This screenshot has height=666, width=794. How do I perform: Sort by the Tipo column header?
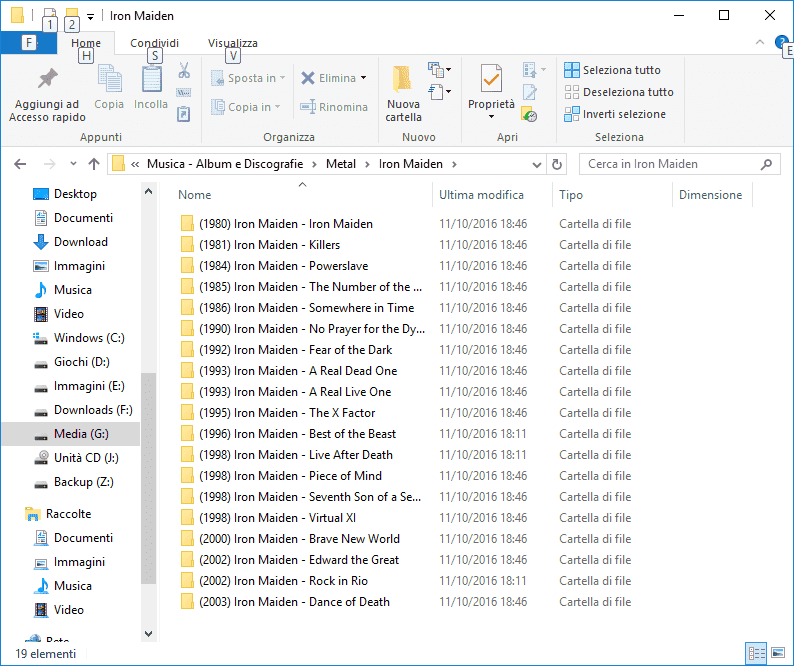[571, 195]
